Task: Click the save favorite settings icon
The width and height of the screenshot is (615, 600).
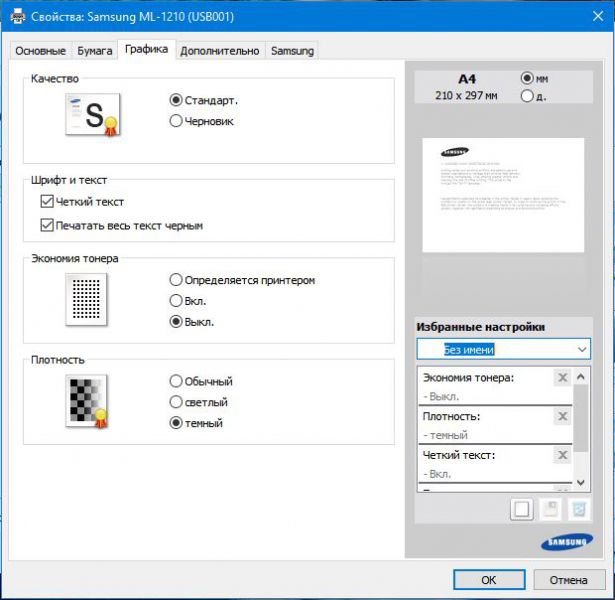Action: click(x=549, y=510)
